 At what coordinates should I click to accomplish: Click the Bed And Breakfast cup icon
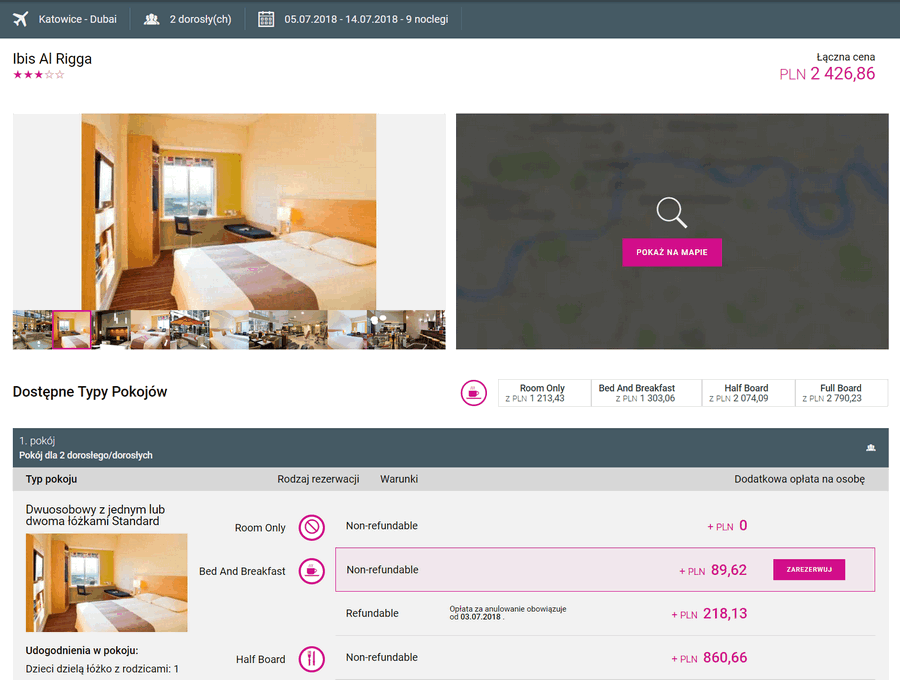pos(312,571)
